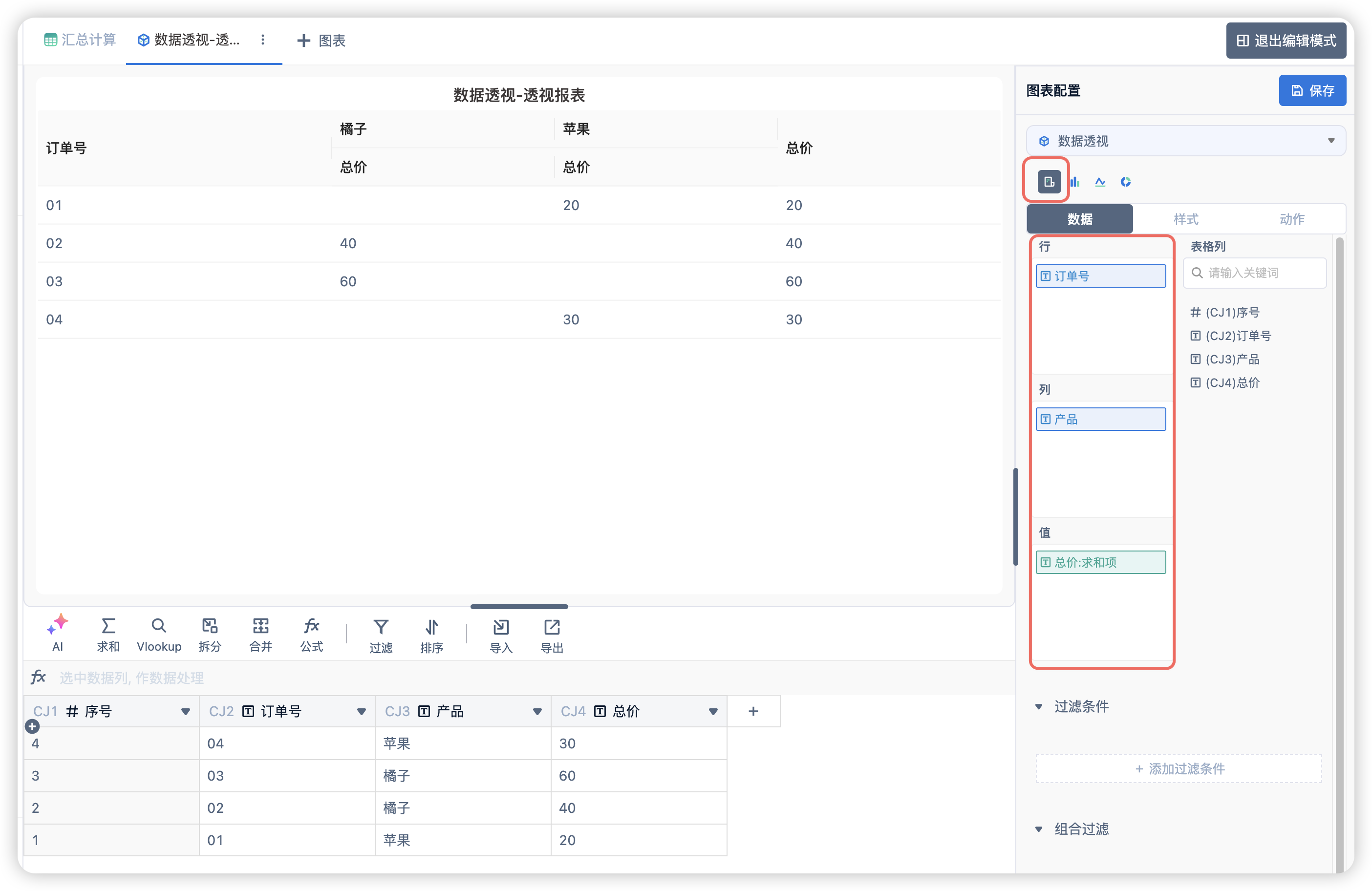
Task: Open the AI assistant tool
Action: point(57,634)
